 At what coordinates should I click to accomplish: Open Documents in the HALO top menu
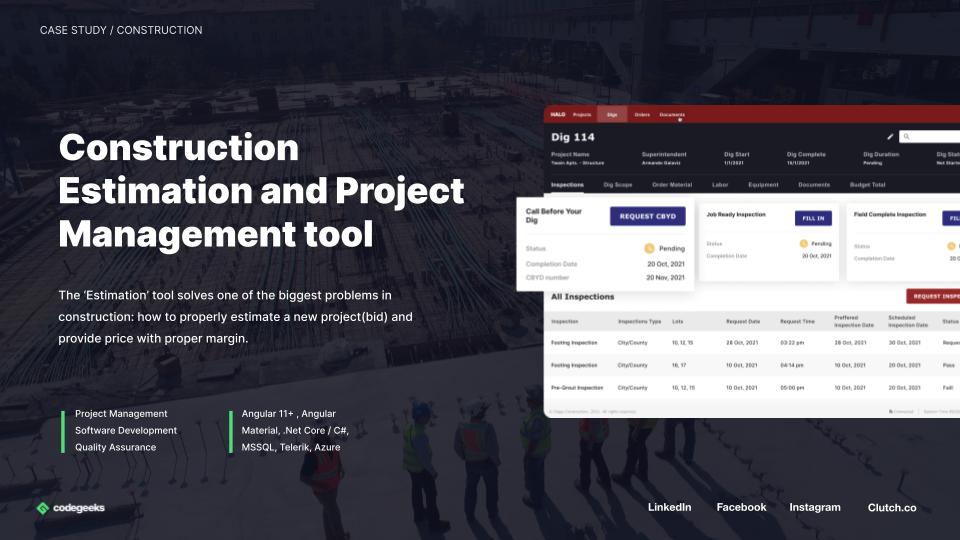point(672,114)
